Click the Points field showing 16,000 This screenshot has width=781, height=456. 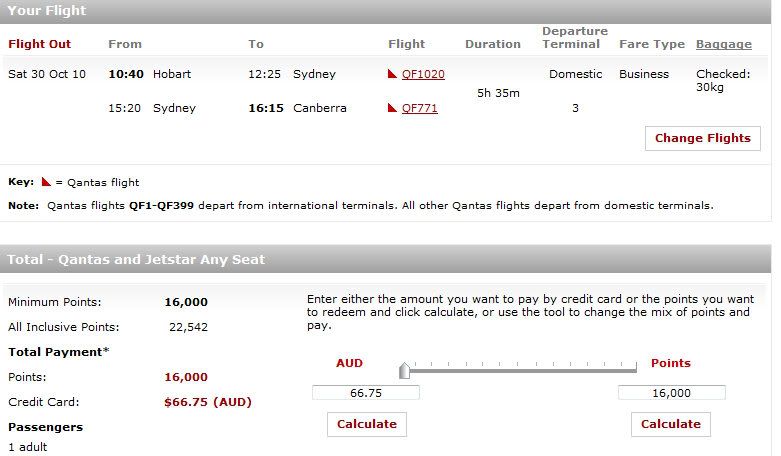pos(672,393)
